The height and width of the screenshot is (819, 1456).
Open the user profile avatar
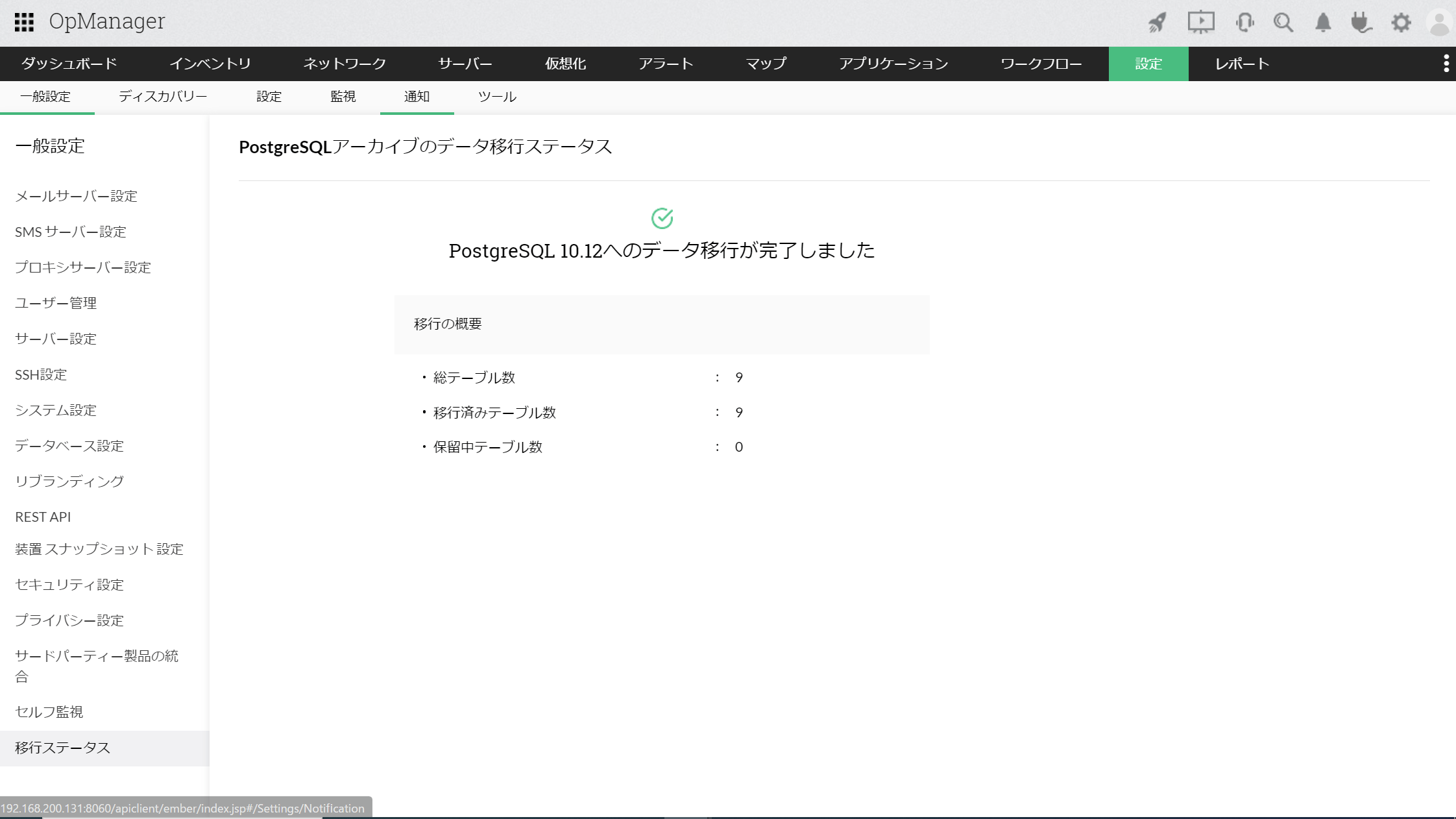click(x=1439, y=23)
